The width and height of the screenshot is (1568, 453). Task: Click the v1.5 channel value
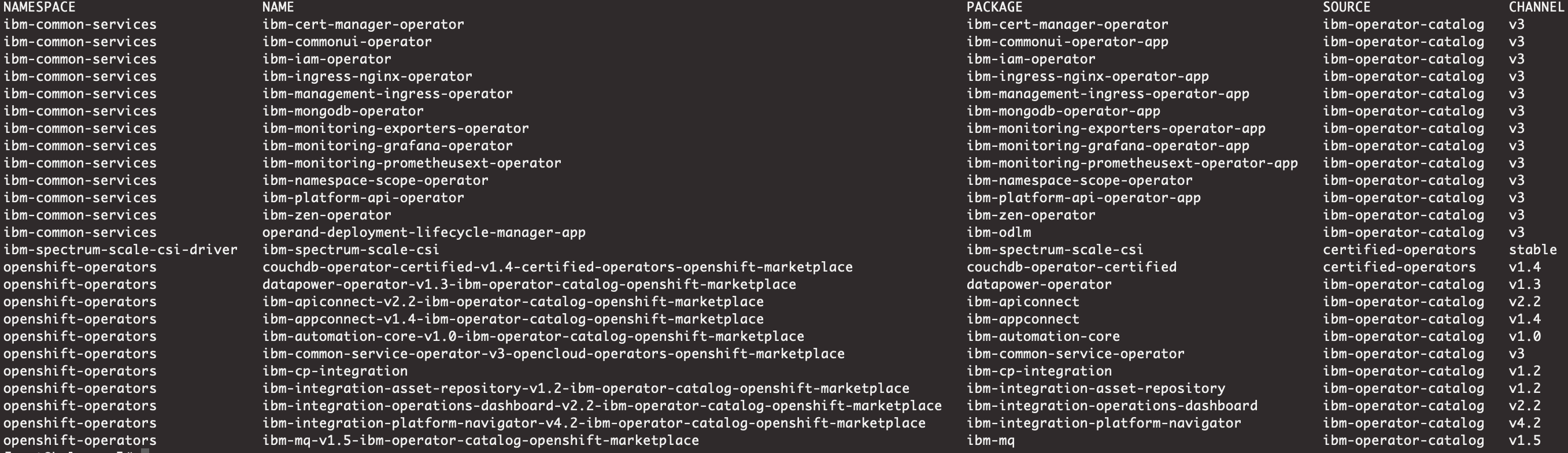[x=1524, y=440]
